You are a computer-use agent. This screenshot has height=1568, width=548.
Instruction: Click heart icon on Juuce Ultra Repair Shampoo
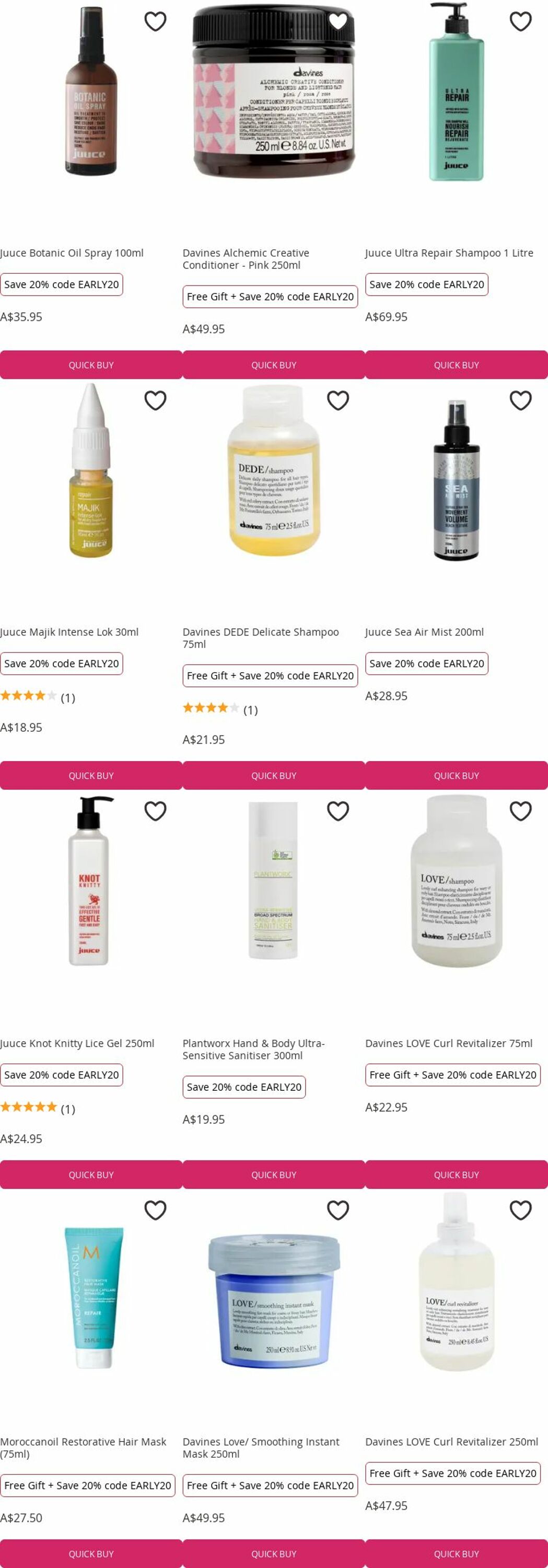520,21
